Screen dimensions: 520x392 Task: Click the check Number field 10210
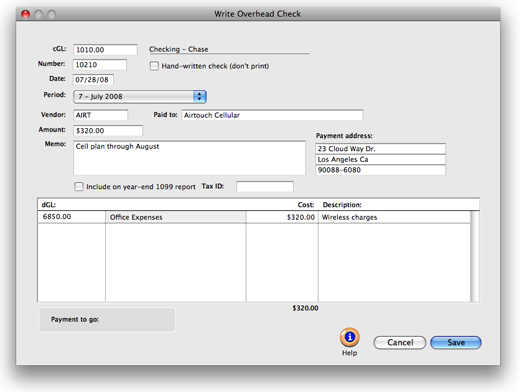(x=100, y=65)
